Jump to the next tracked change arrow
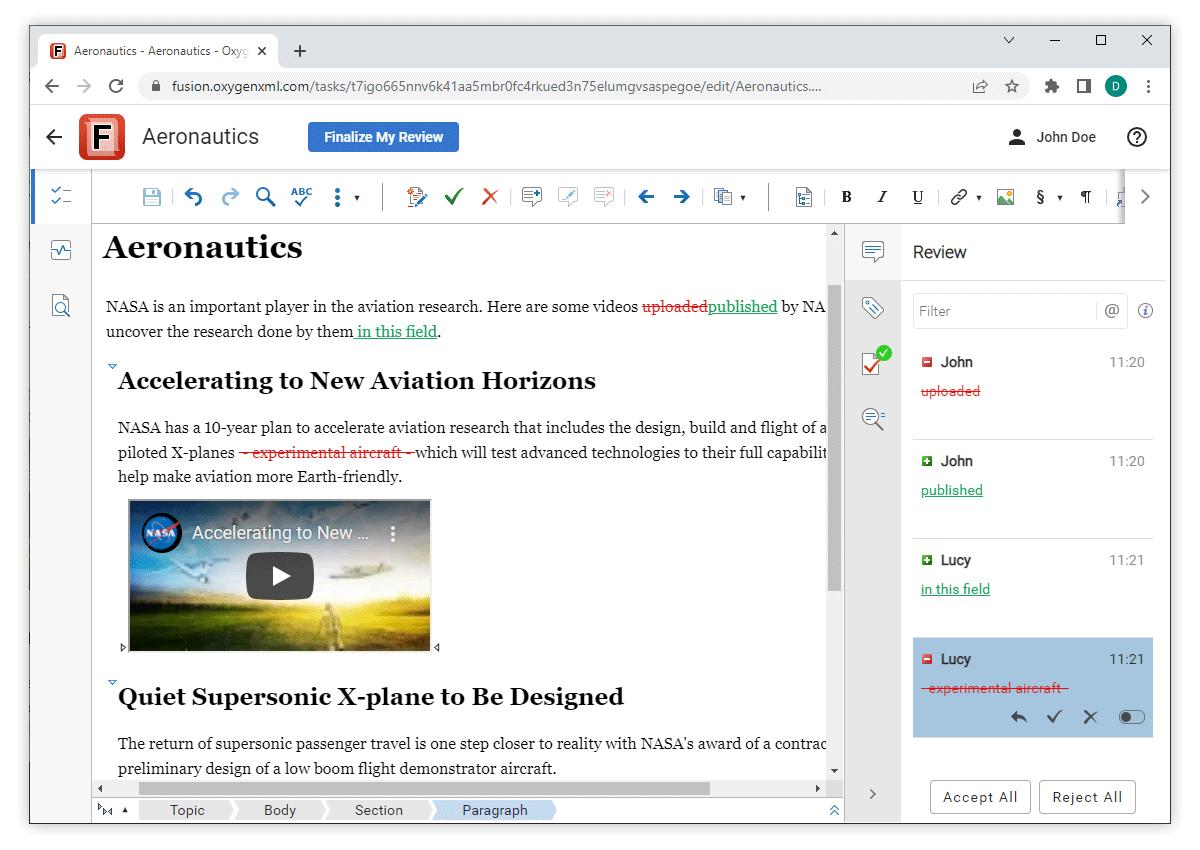Screen dimensions: 1200x850 click(681, 197)
